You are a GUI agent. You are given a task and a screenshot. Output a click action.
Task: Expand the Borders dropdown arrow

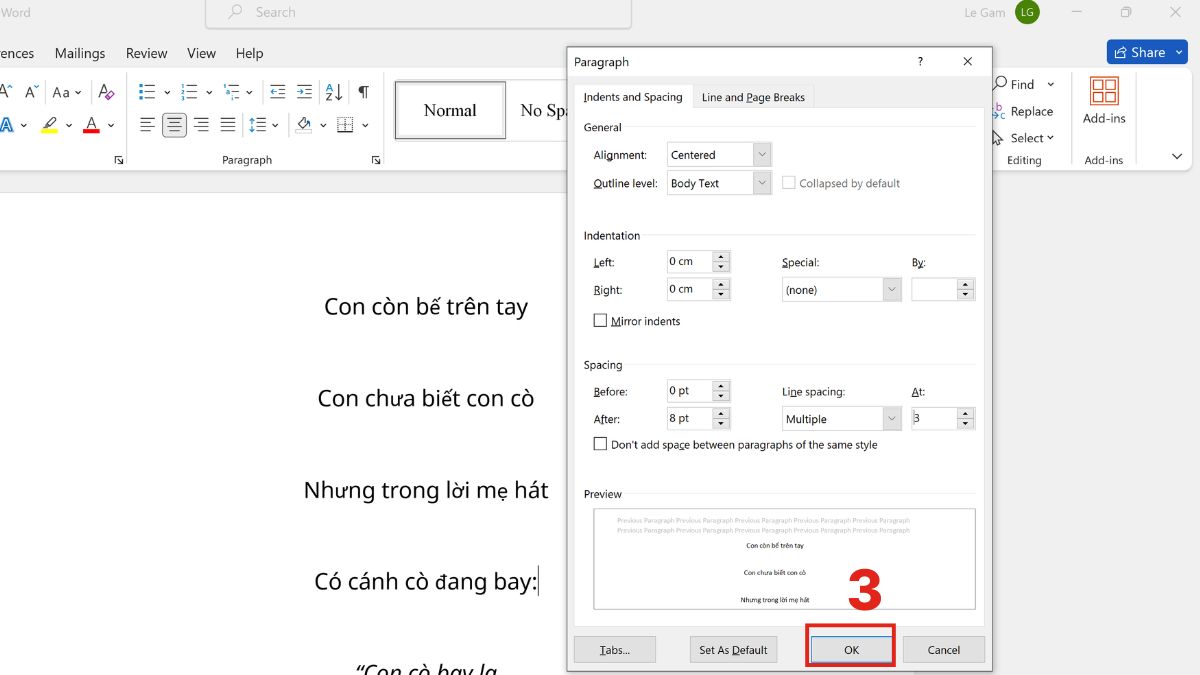[x=365, y=125]
